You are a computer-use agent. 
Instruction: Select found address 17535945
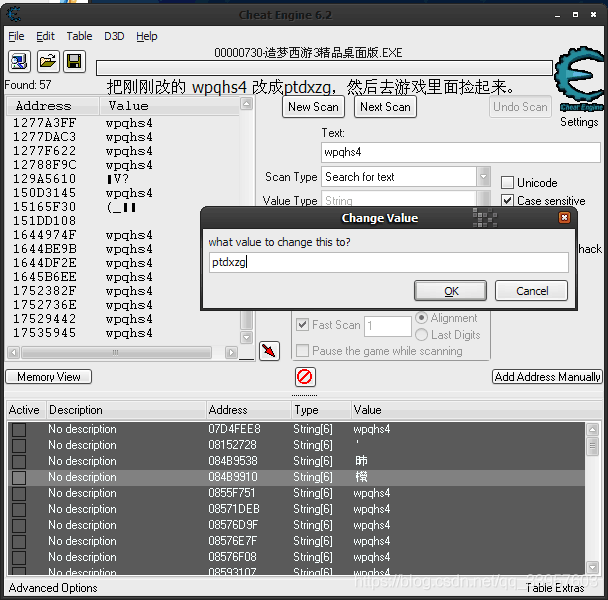[45, 333]
